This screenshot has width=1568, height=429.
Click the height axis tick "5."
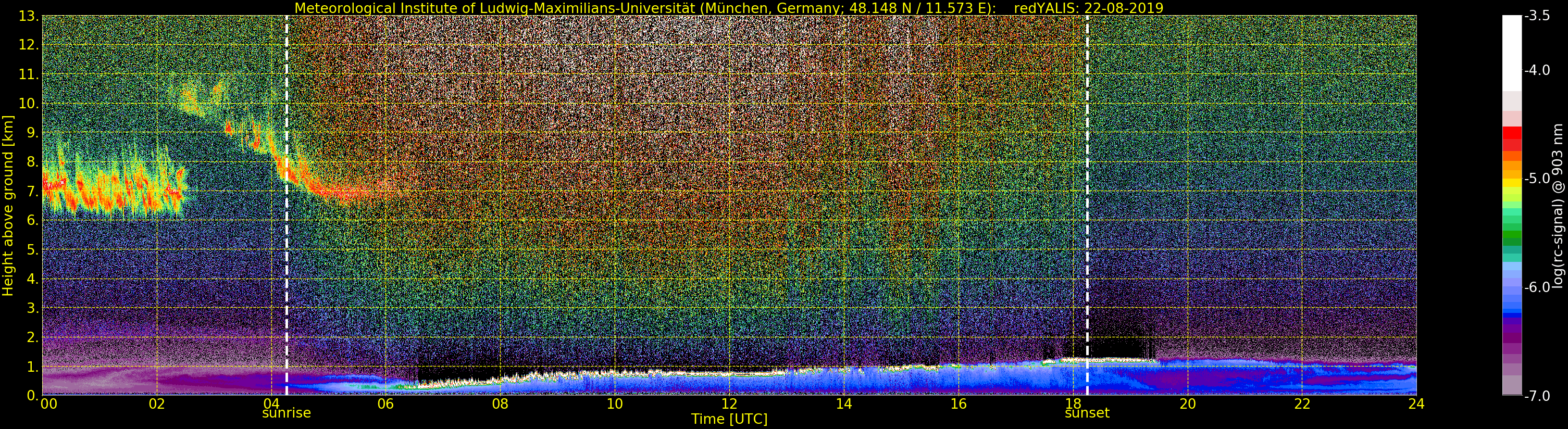pos(32,249)
